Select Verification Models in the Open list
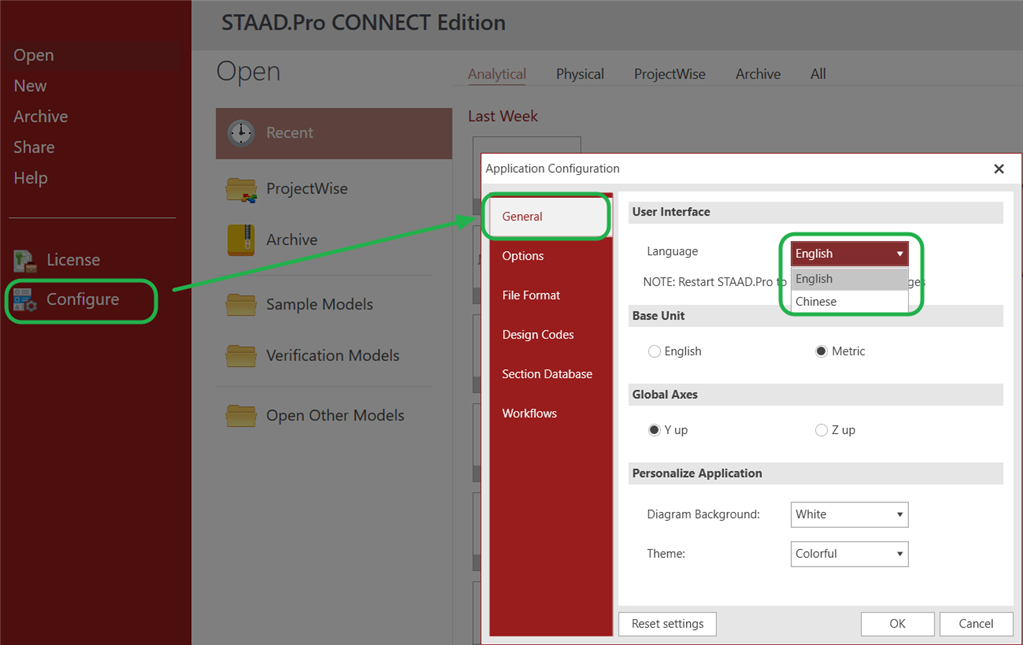This screenshot has height=645, width=1023. tap(334, 356)
